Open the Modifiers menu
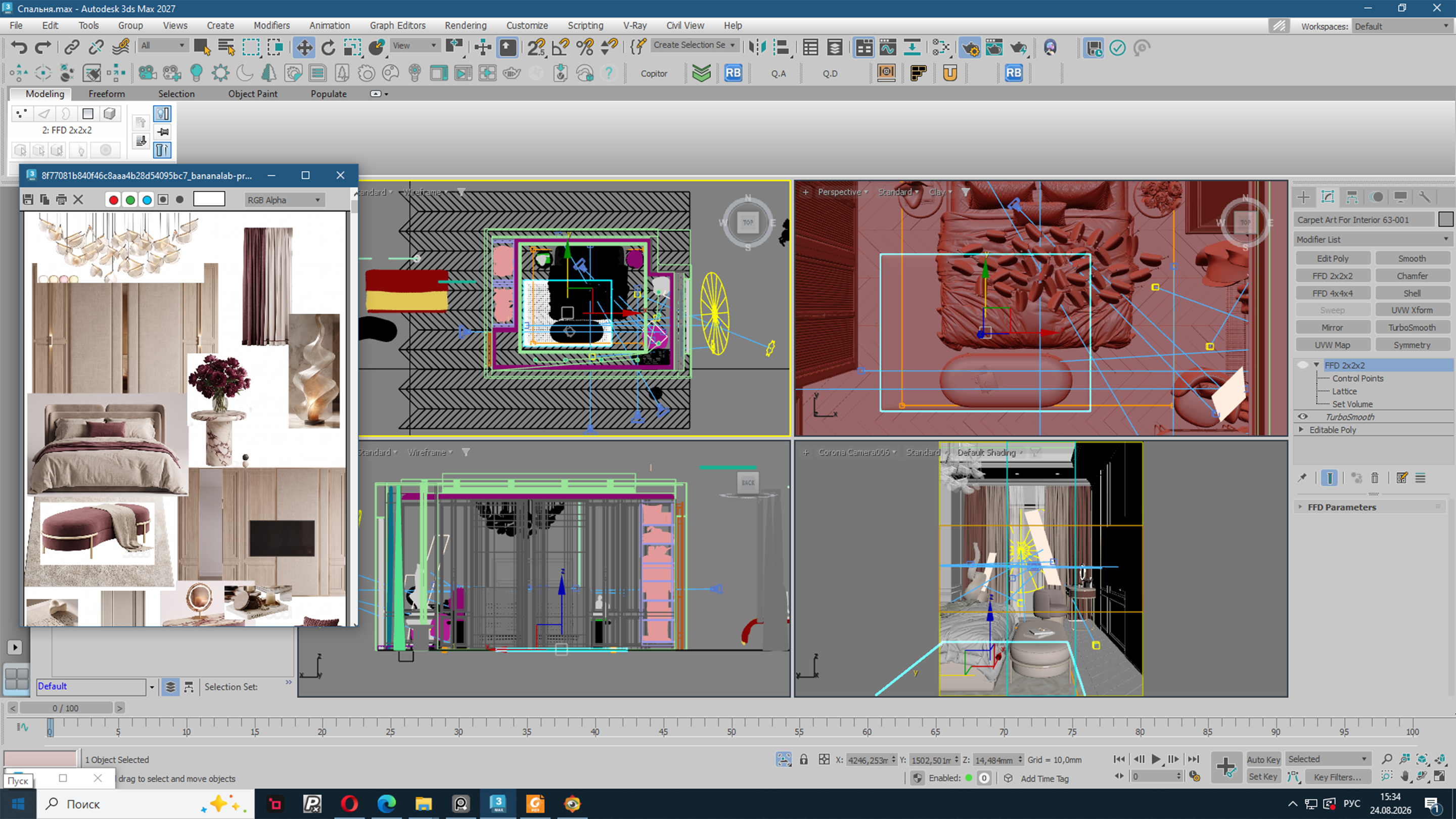 271,25
